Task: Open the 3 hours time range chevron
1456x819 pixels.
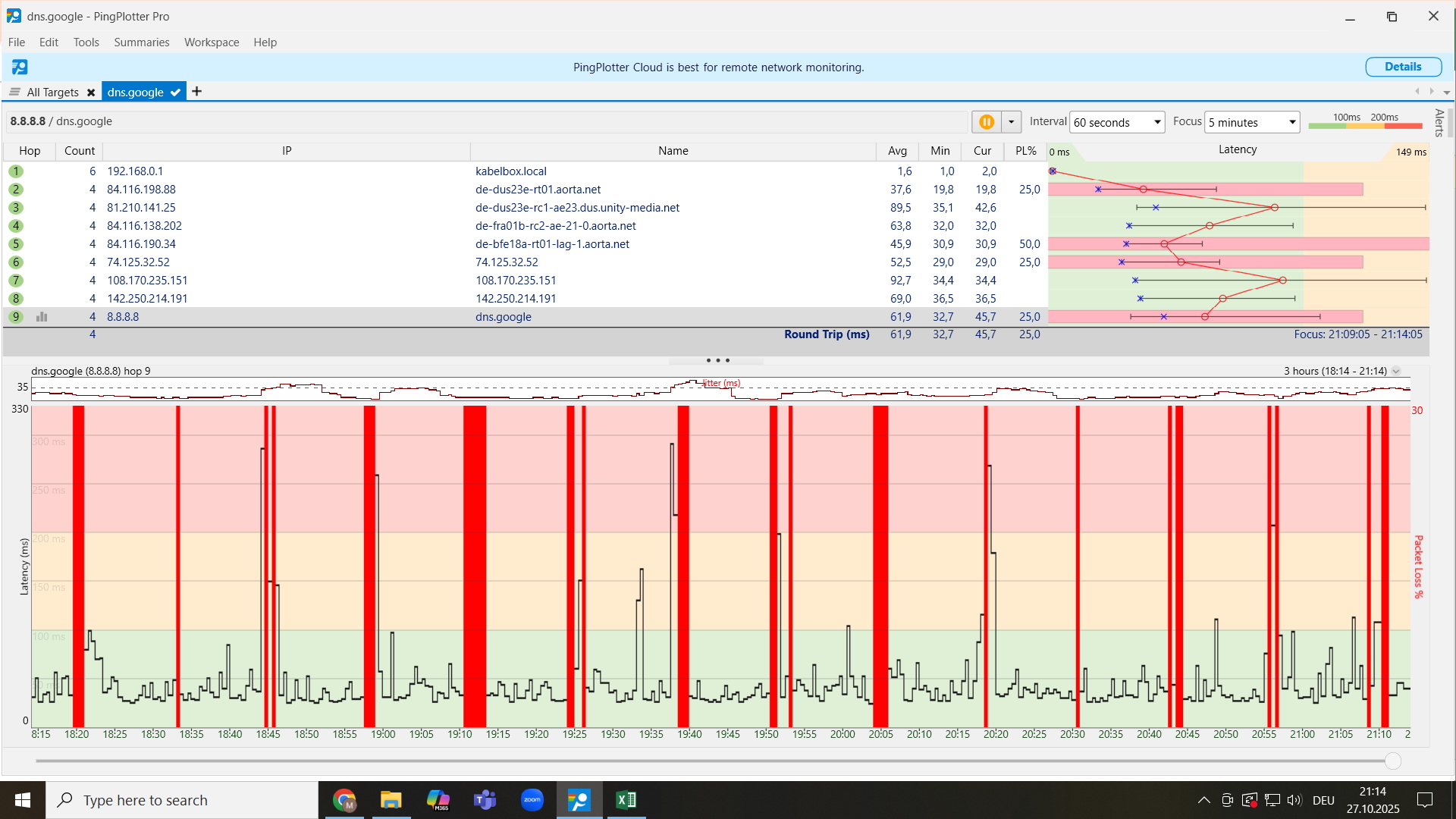Action: coord(1396,372)
